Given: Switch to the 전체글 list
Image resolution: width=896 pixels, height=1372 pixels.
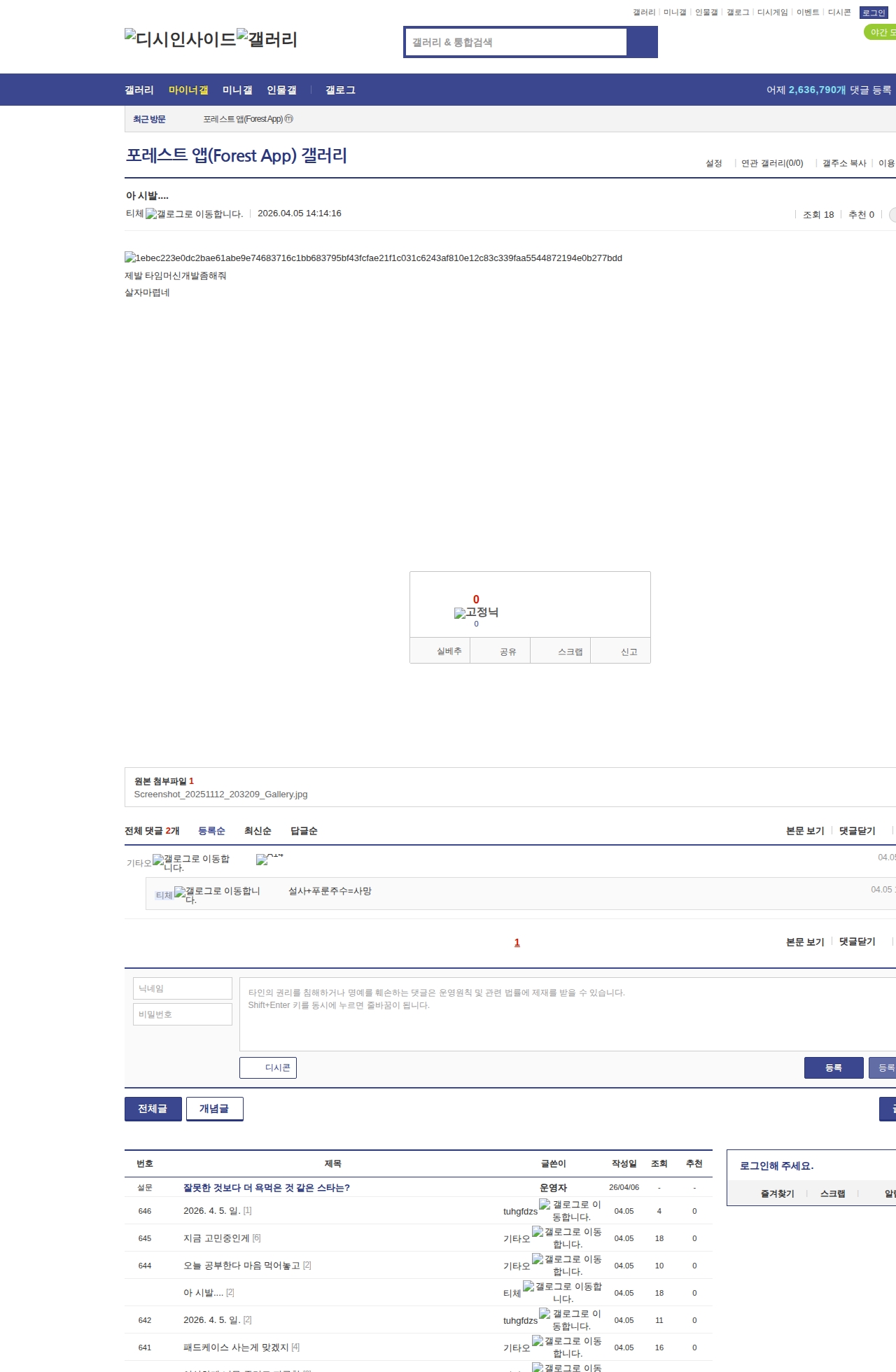Looking at the screenshot, I should pos(153,1109).
